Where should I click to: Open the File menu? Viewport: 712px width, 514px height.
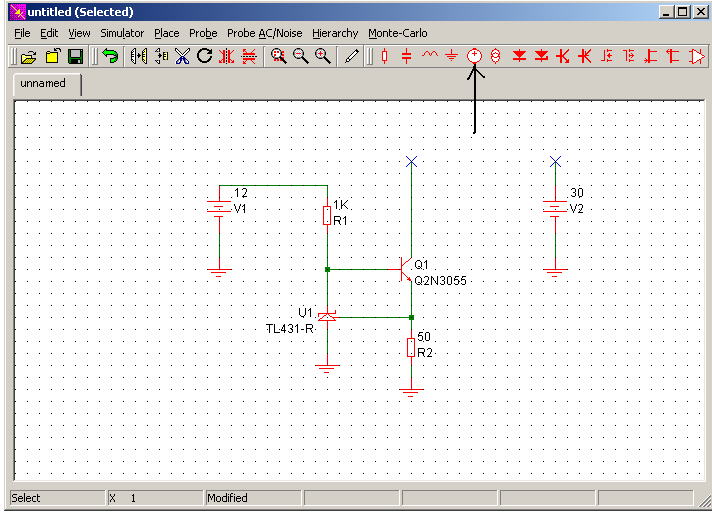(x=22, y=33)
